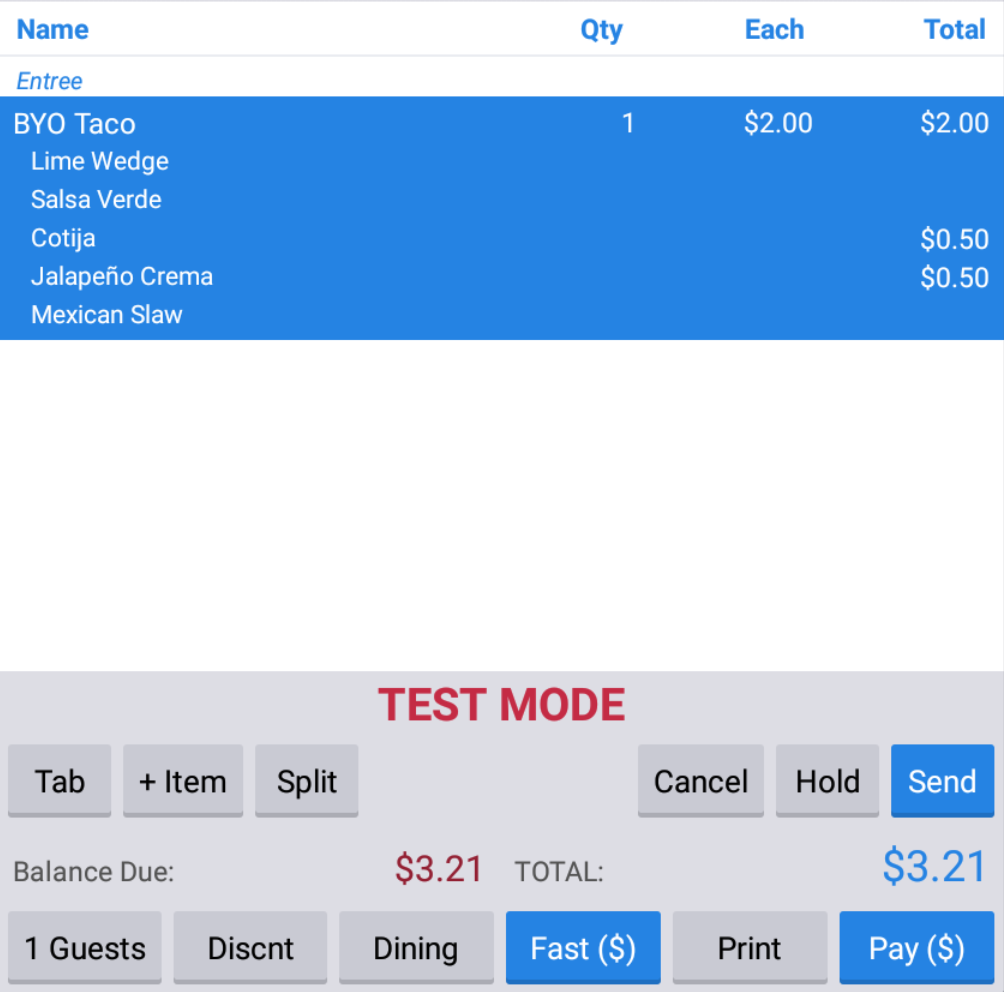Open Pay ($) payment screen
1004x992 pixels.
pos(916,948)
